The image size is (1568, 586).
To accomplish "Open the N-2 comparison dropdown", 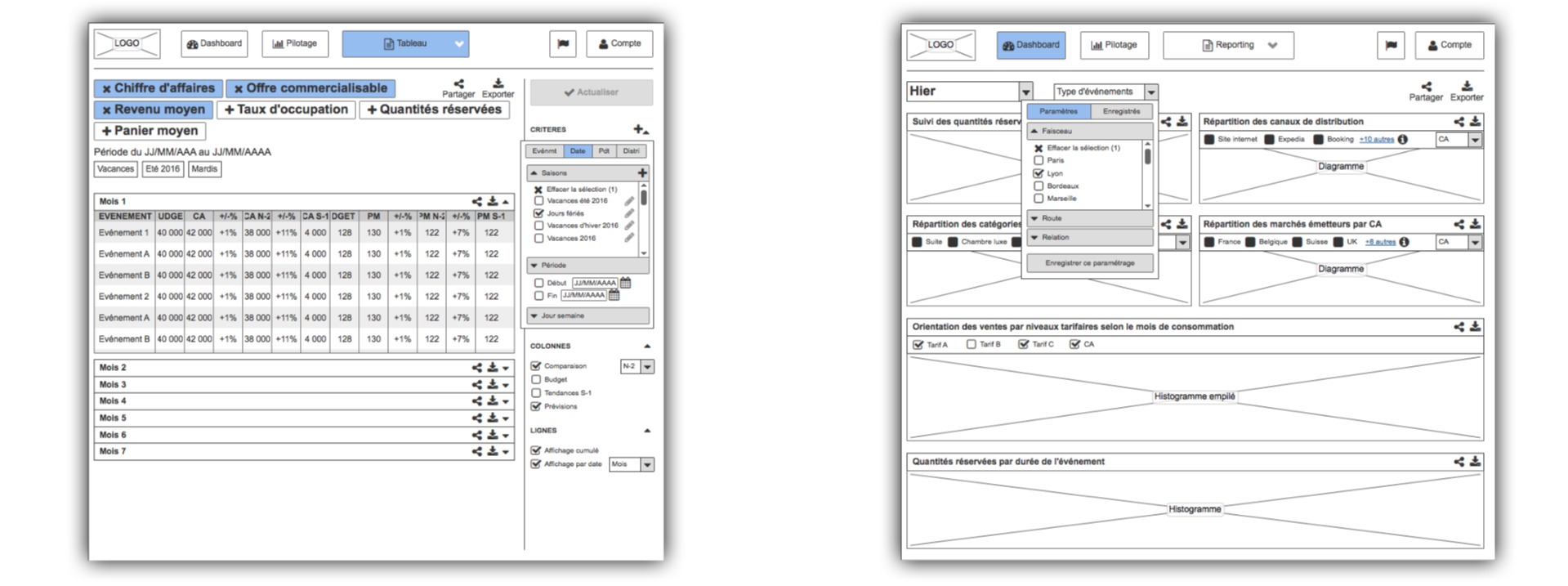I will (647, 367).
